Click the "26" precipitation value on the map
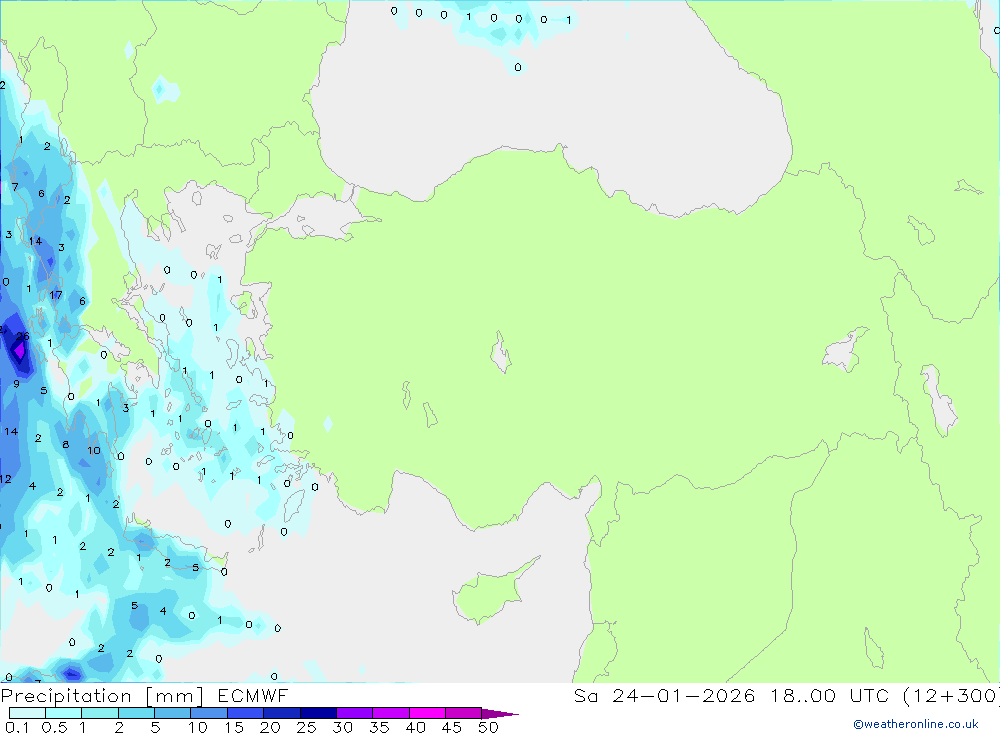This screenshot has height=733, width=1000. click(23, 336)
